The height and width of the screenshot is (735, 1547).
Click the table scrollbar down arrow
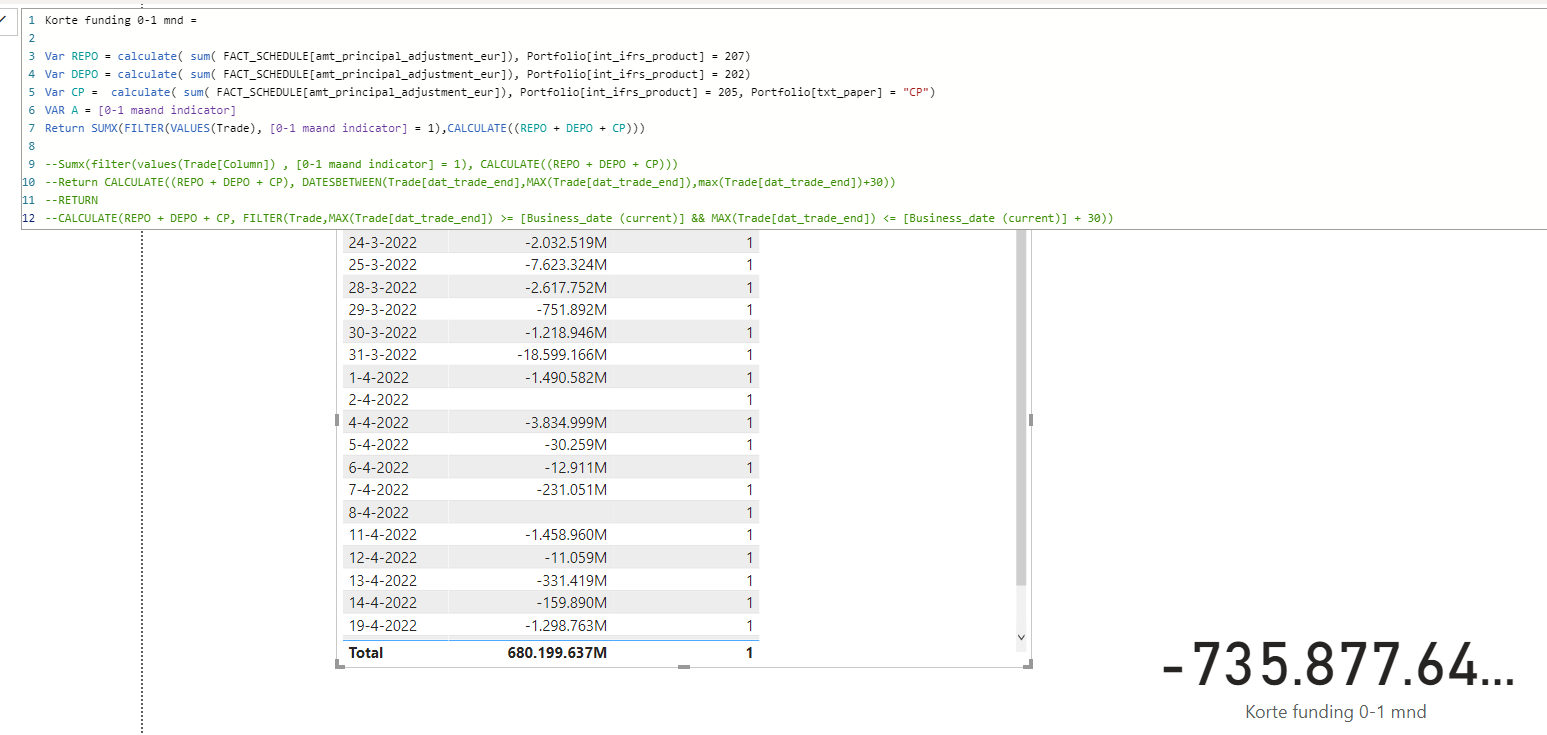[1021, 636]
